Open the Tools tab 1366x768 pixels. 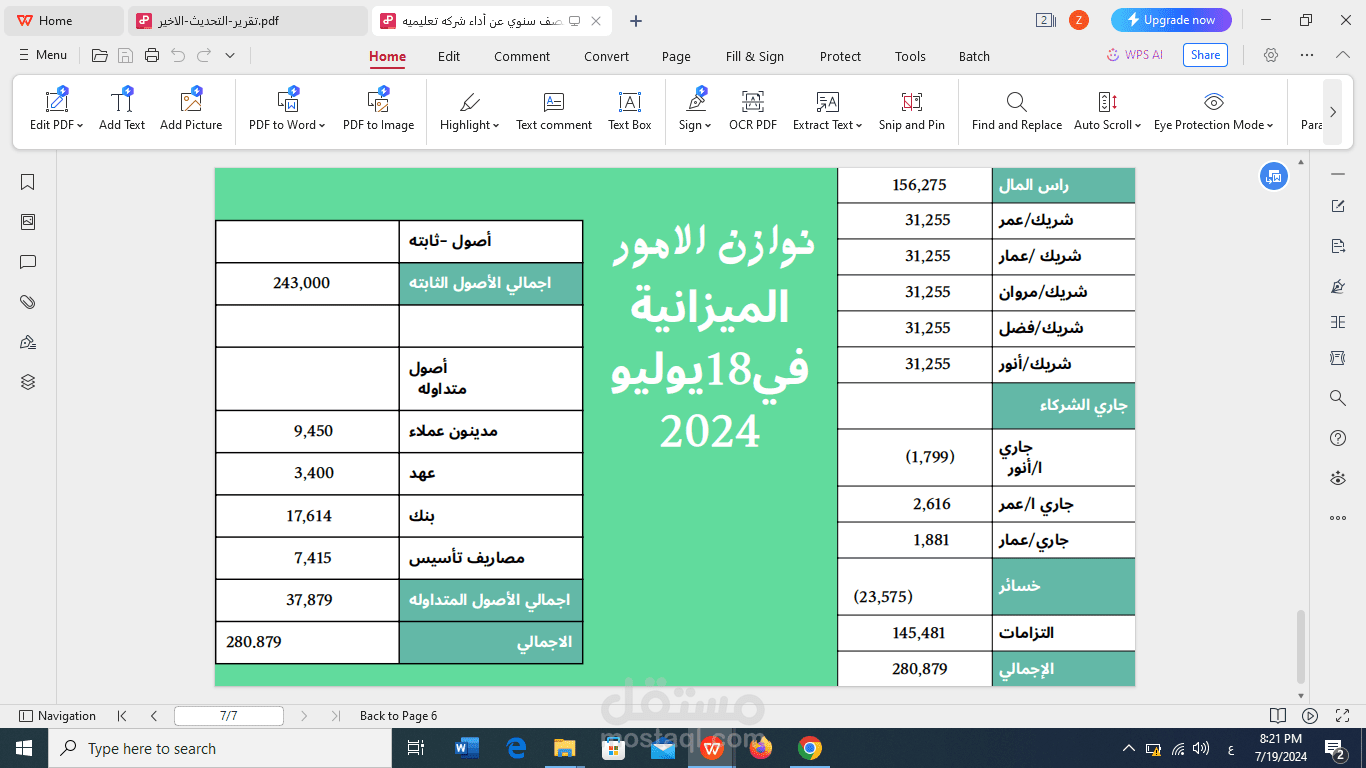910,56
